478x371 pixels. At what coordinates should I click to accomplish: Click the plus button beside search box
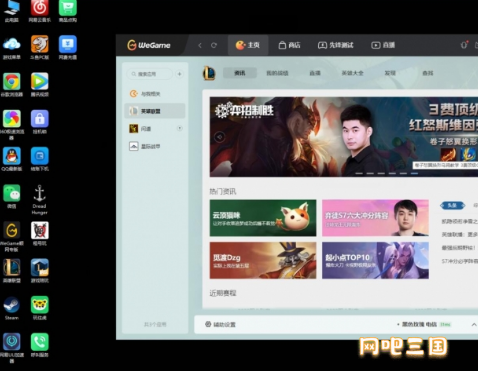[179, 74]
